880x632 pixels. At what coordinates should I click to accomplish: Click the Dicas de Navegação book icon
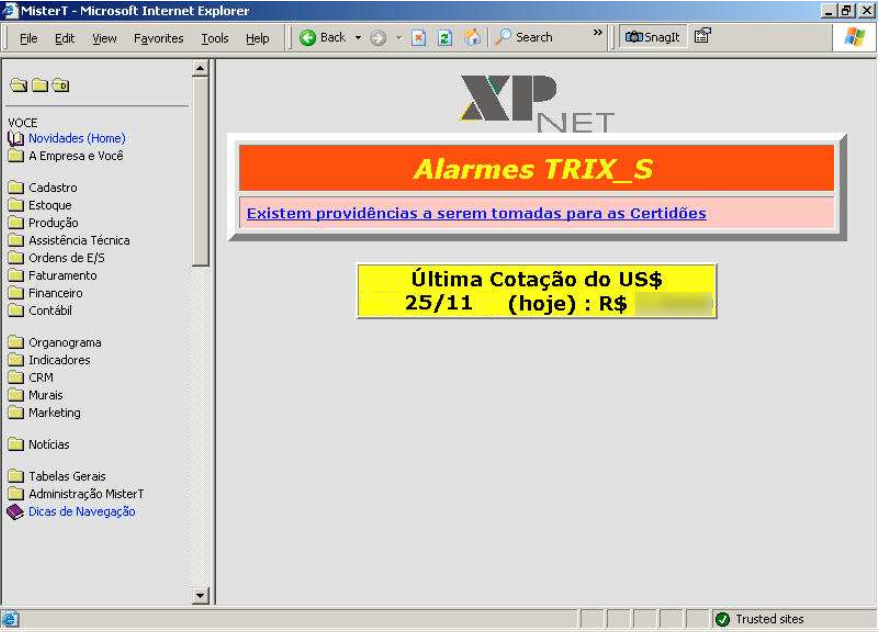click(x=14, y=511)
